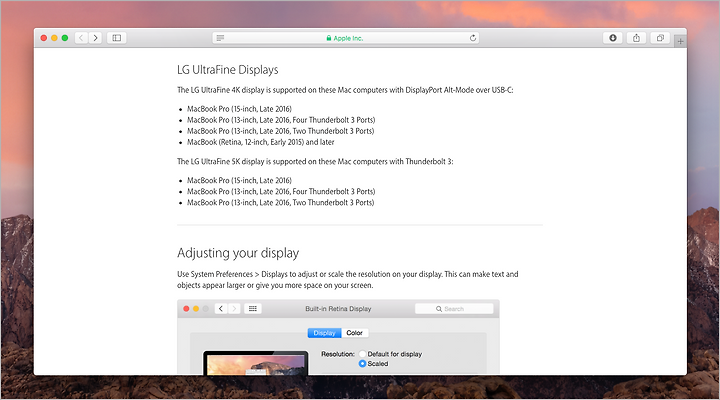
Task: Open the Share icon in Safari toolbar
Action: (x=636, y=38)
